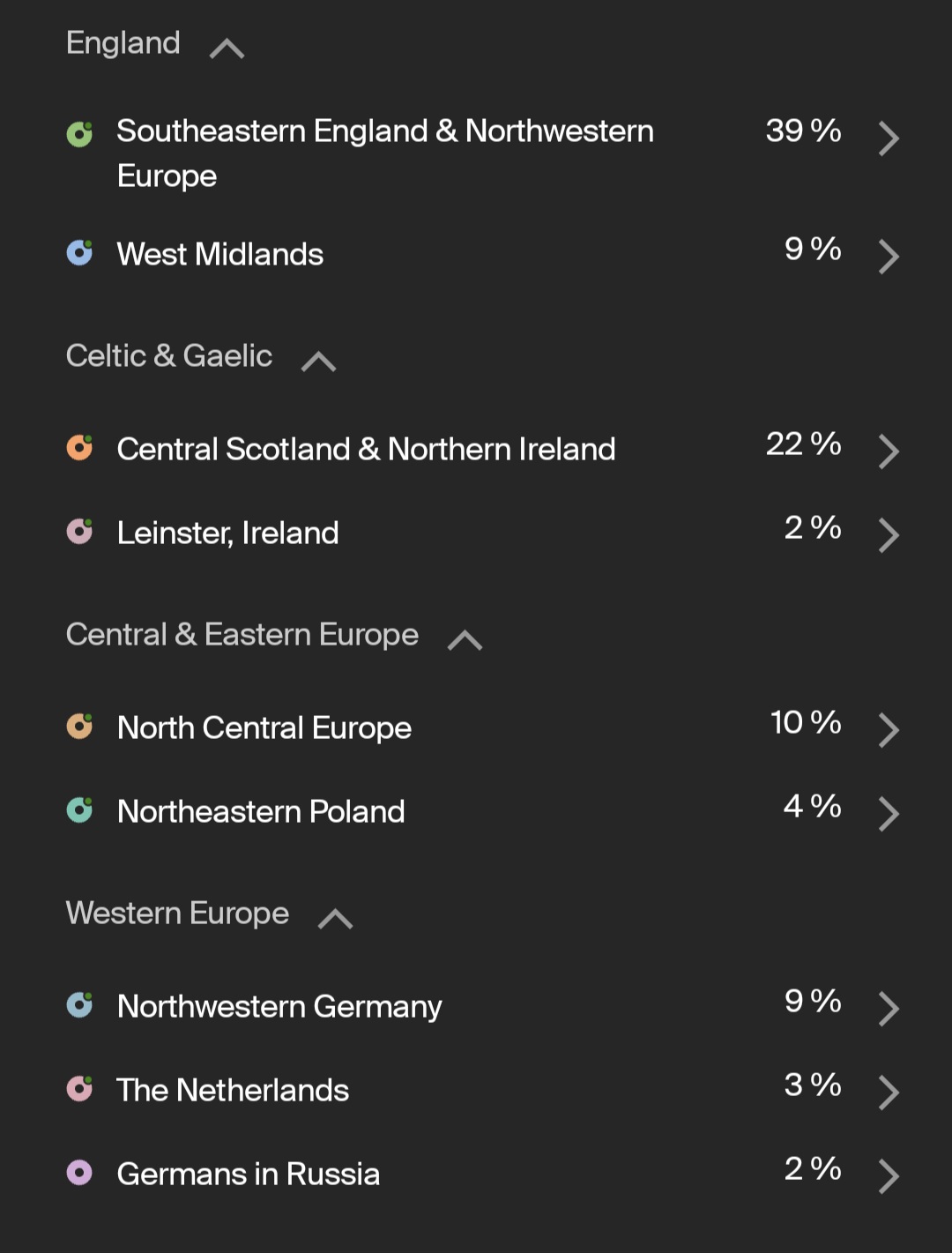The image size is (952, 1253).
Task: Open arrow next to Northeastern Poland 4 %
Action: point(889,814)
